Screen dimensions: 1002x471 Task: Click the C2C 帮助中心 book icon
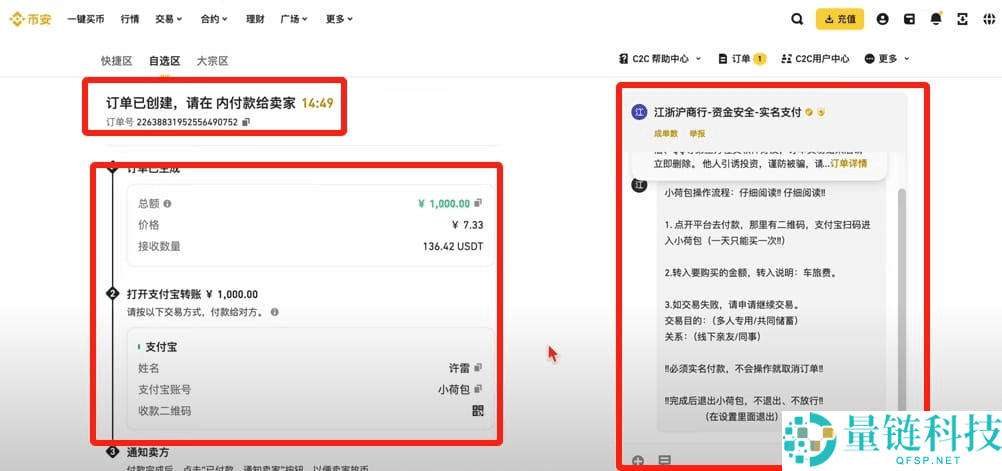[x=623, y=59]
